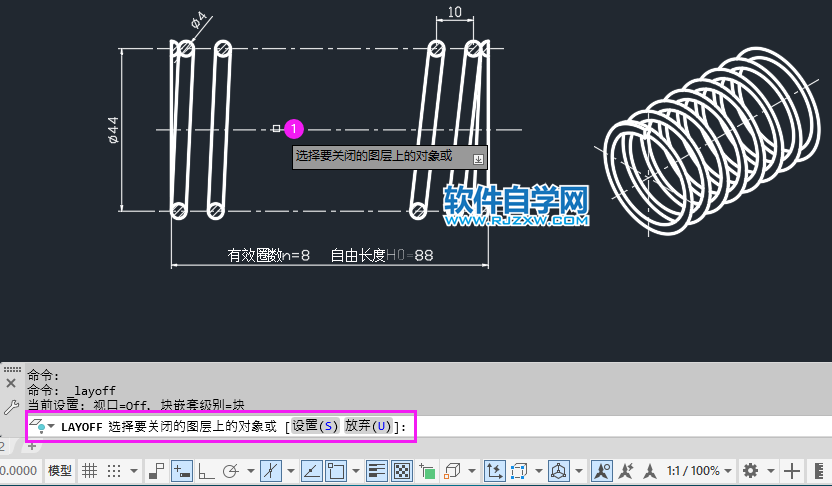Select the horizontal spring centerline
832x486 pixels.
(x=339, y=129)
